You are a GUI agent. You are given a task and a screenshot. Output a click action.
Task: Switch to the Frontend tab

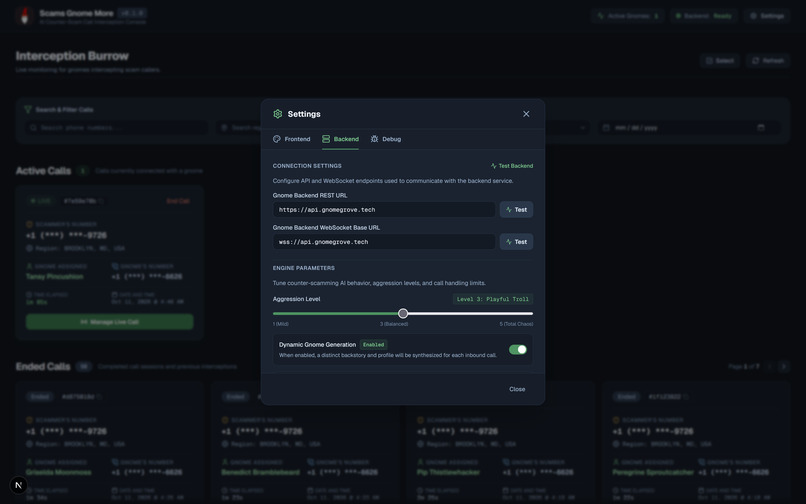[291, 139]
